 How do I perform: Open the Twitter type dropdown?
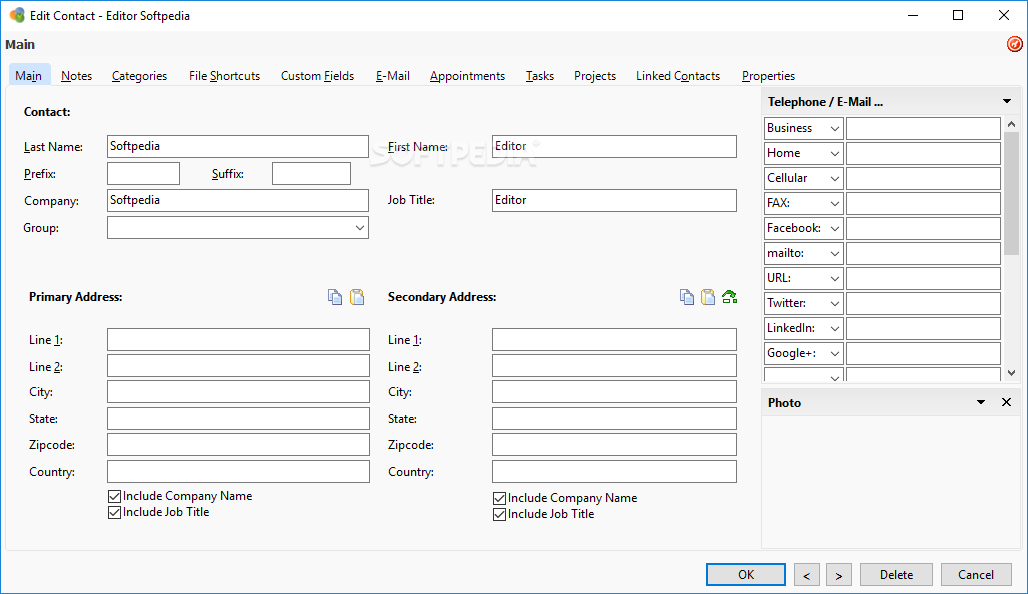pyautogui.click(x=835, y=304)
